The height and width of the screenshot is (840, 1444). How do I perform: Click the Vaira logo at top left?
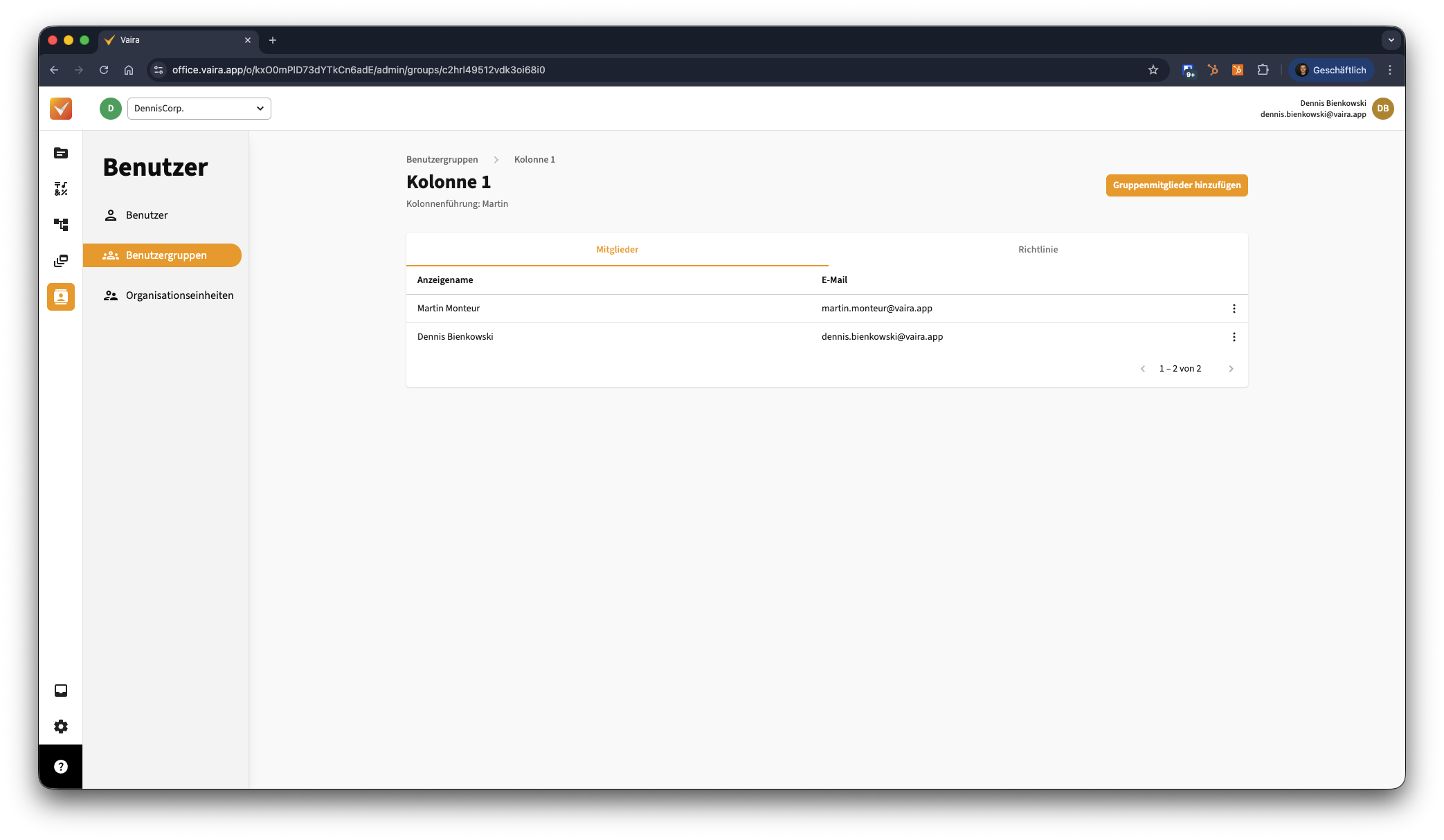61,109
